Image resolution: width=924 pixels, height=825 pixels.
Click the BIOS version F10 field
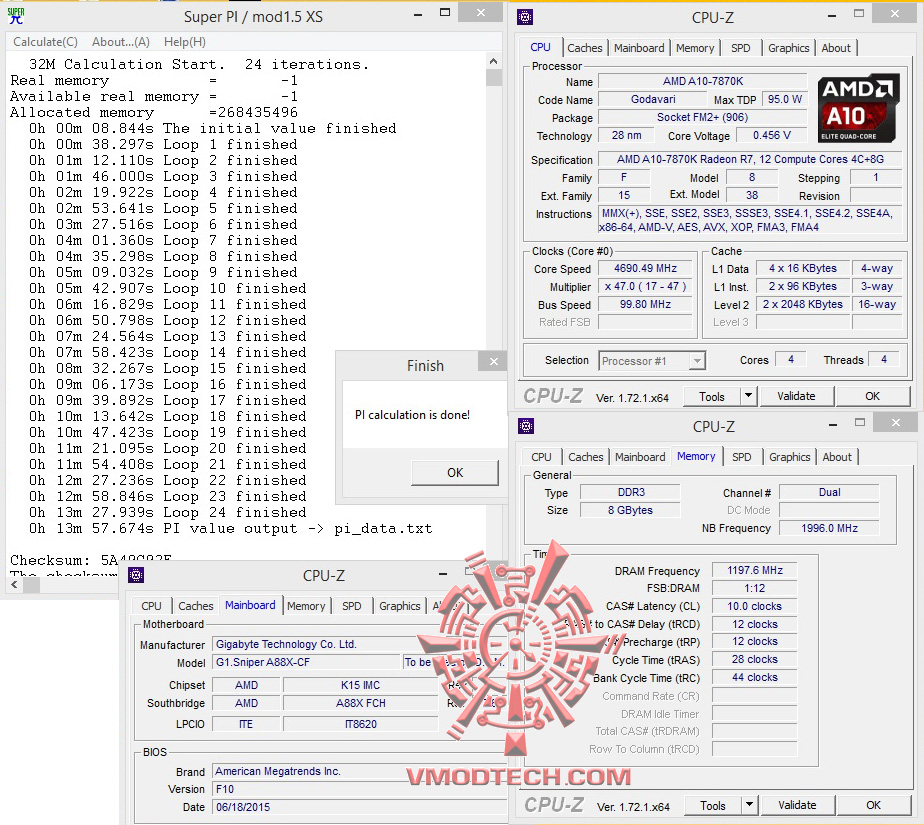pos(359,790)
